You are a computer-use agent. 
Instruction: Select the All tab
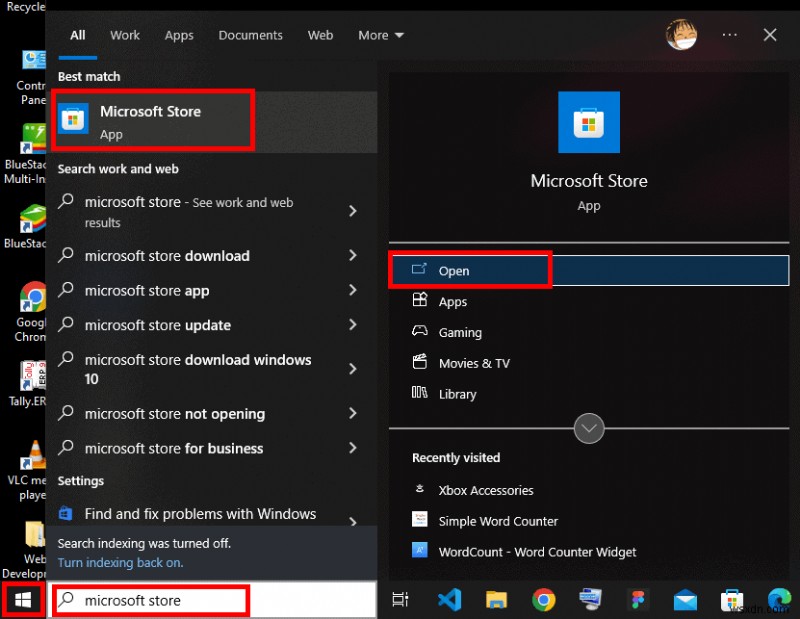point(78,35)
